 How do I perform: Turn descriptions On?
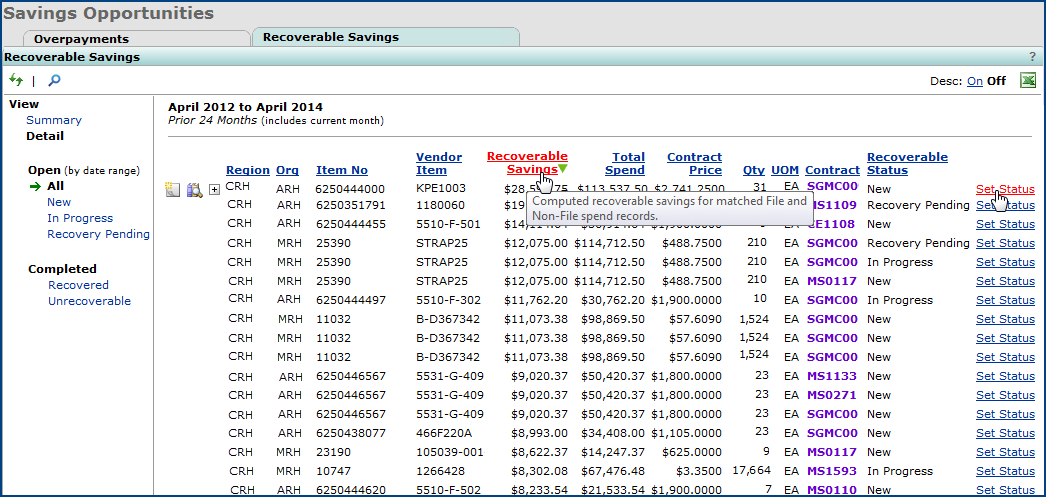point(974,82)
